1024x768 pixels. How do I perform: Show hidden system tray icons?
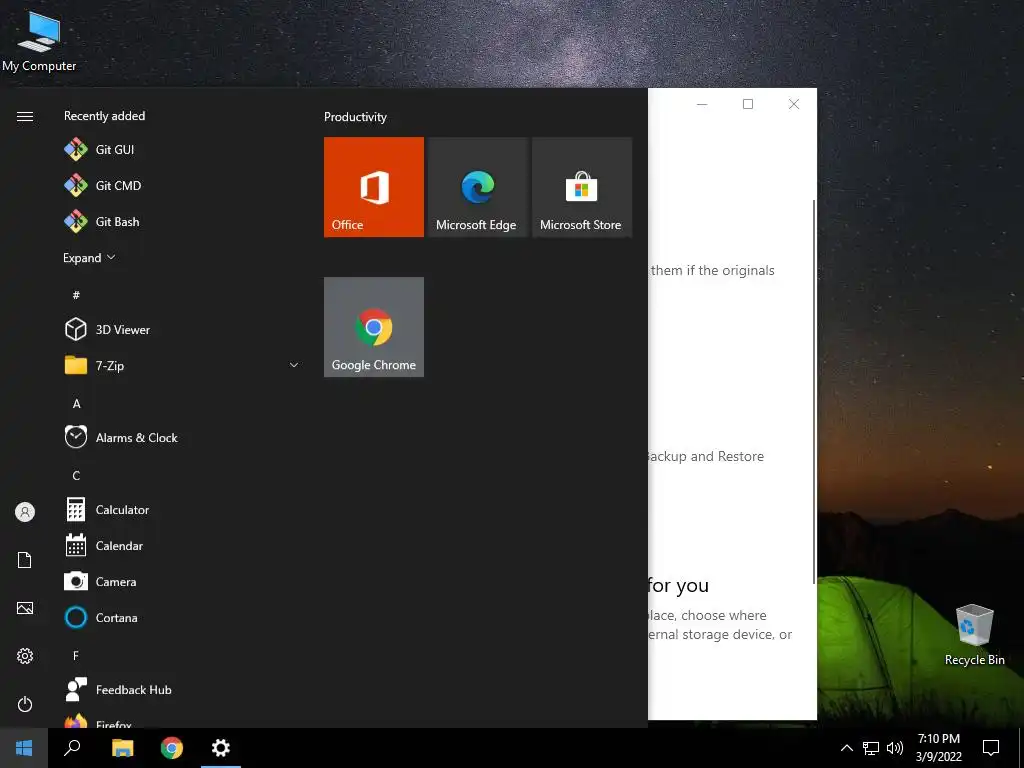tap(846, 748)
